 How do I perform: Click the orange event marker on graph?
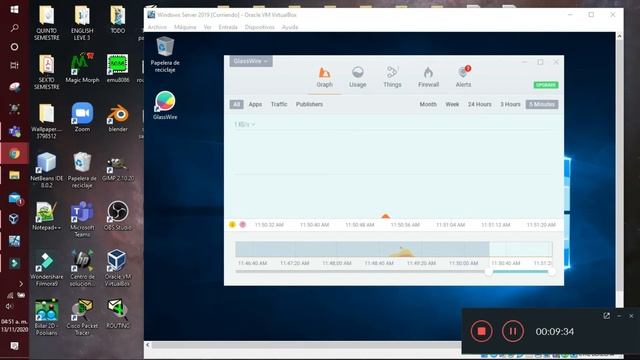[385, 216]
